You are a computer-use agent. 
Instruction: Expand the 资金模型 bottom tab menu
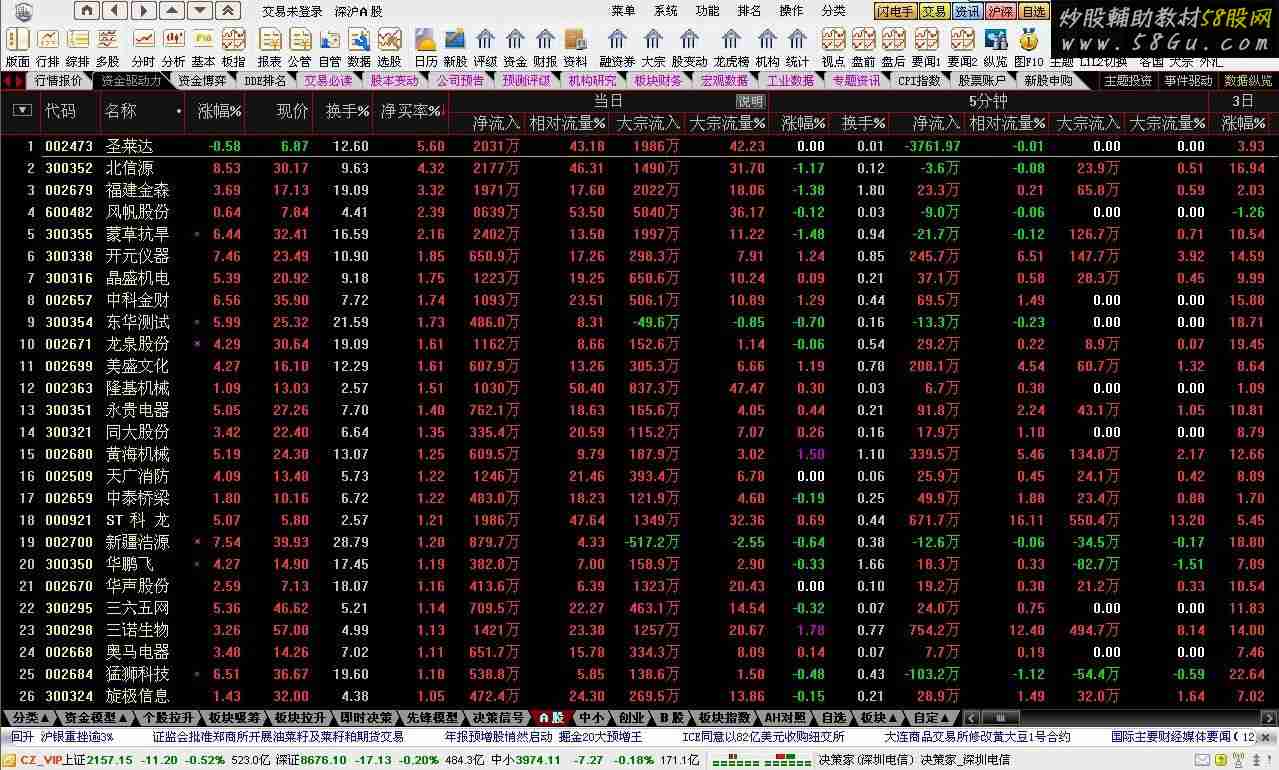coord(94,718)
